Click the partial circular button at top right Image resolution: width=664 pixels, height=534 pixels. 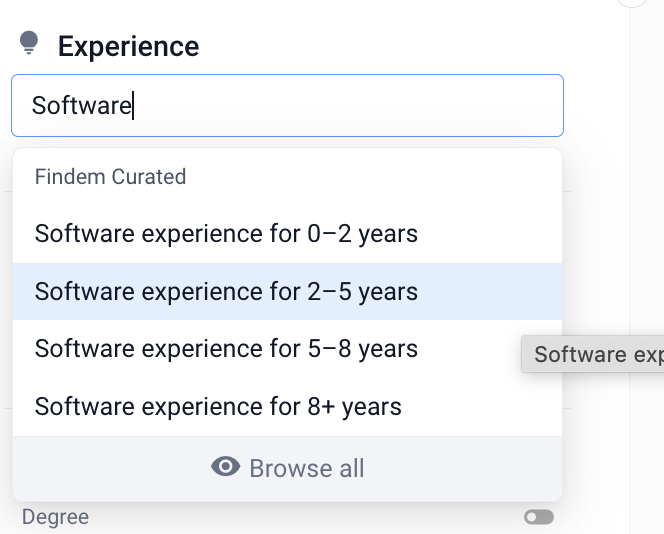tap(632, 3)
